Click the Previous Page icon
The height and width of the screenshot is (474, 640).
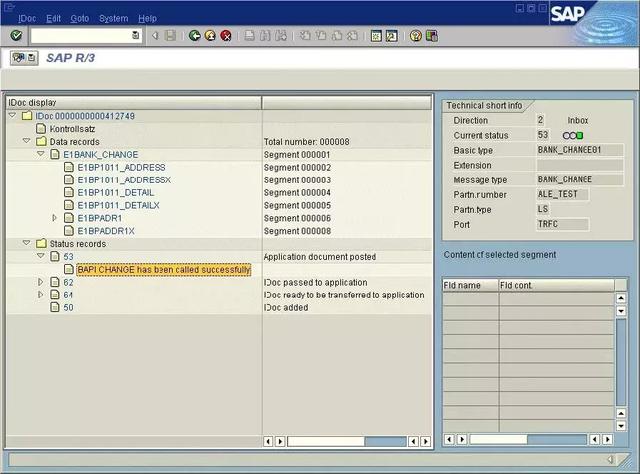click(x=321, y=36)
